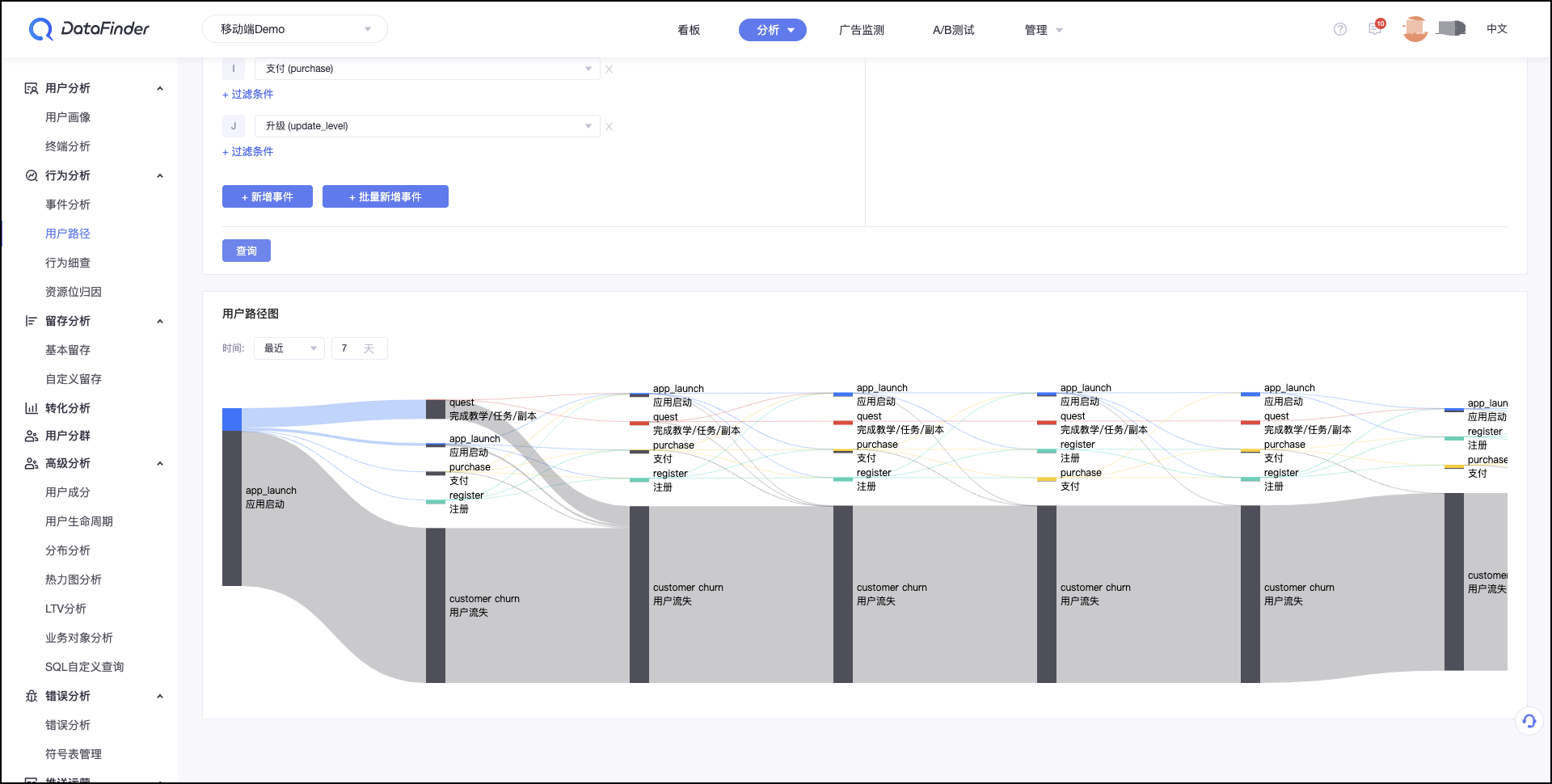Switch language via 中文
This screenshot has width=1552, height=784.
coord(1497,28)
